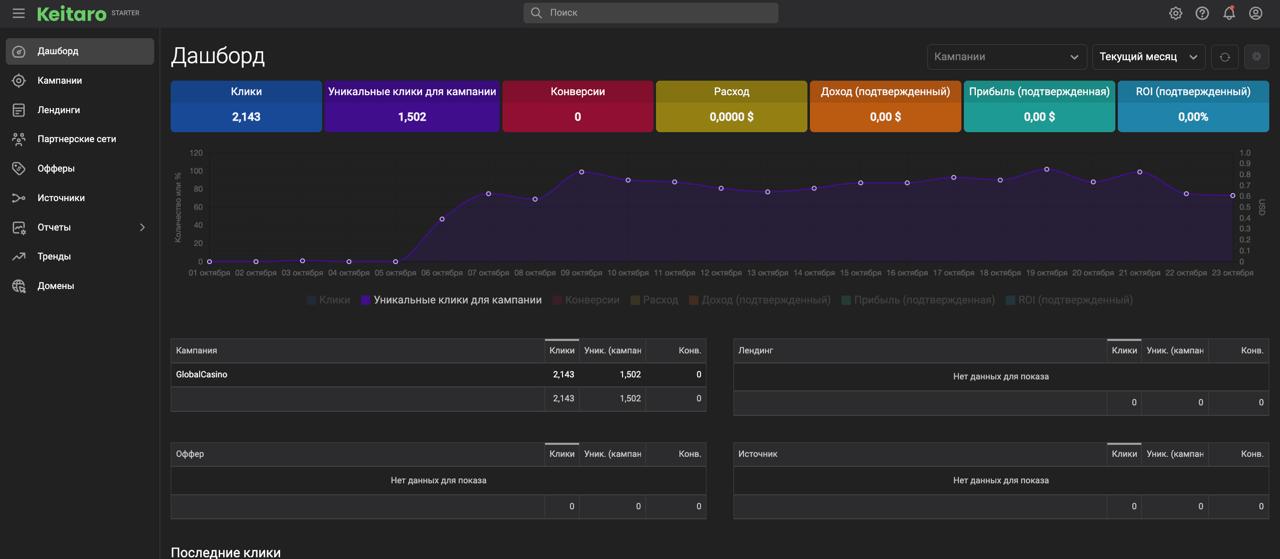
Task: Open the Кампании filter dropdown
Action: (x=1006, y=57)
